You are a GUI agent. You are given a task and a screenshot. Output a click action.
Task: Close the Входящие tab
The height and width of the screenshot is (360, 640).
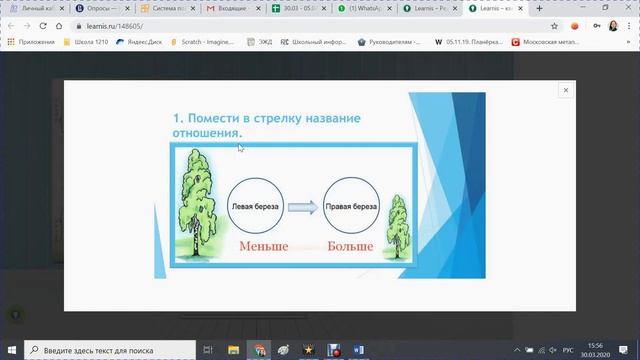point(258,8)
